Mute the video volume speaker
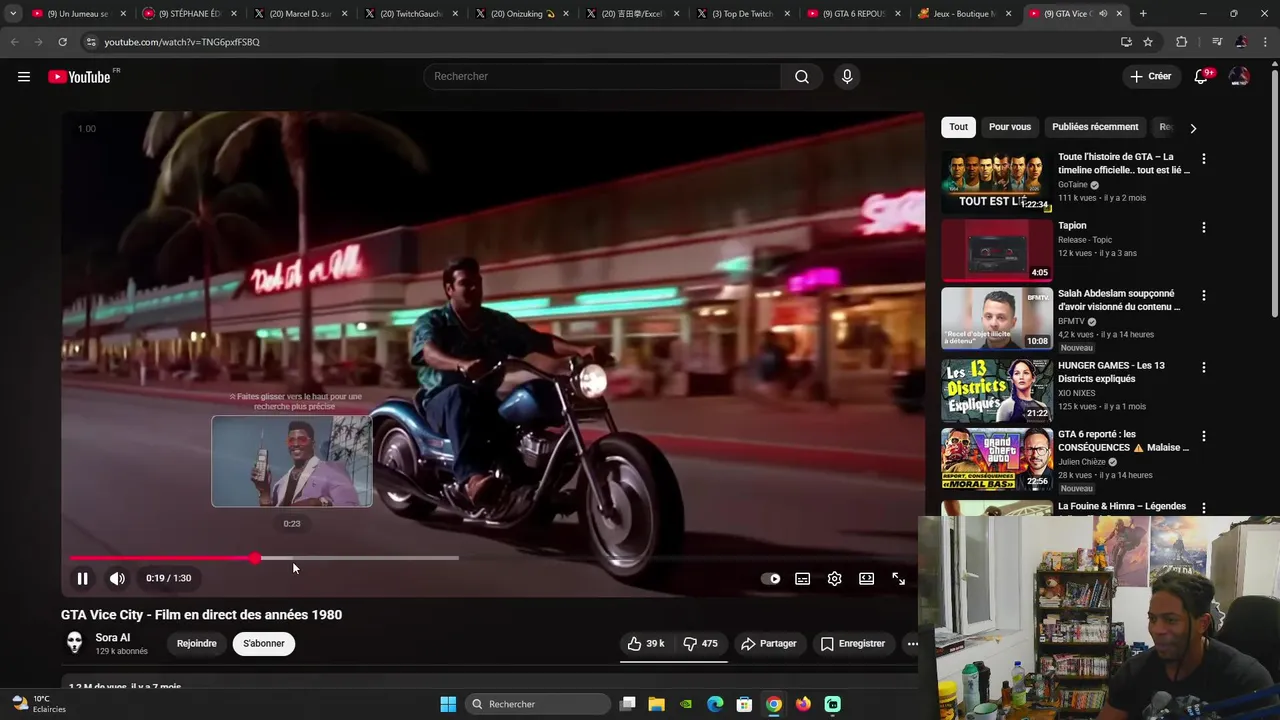This screenshot has width=1280, height=720. click(117, 578)
